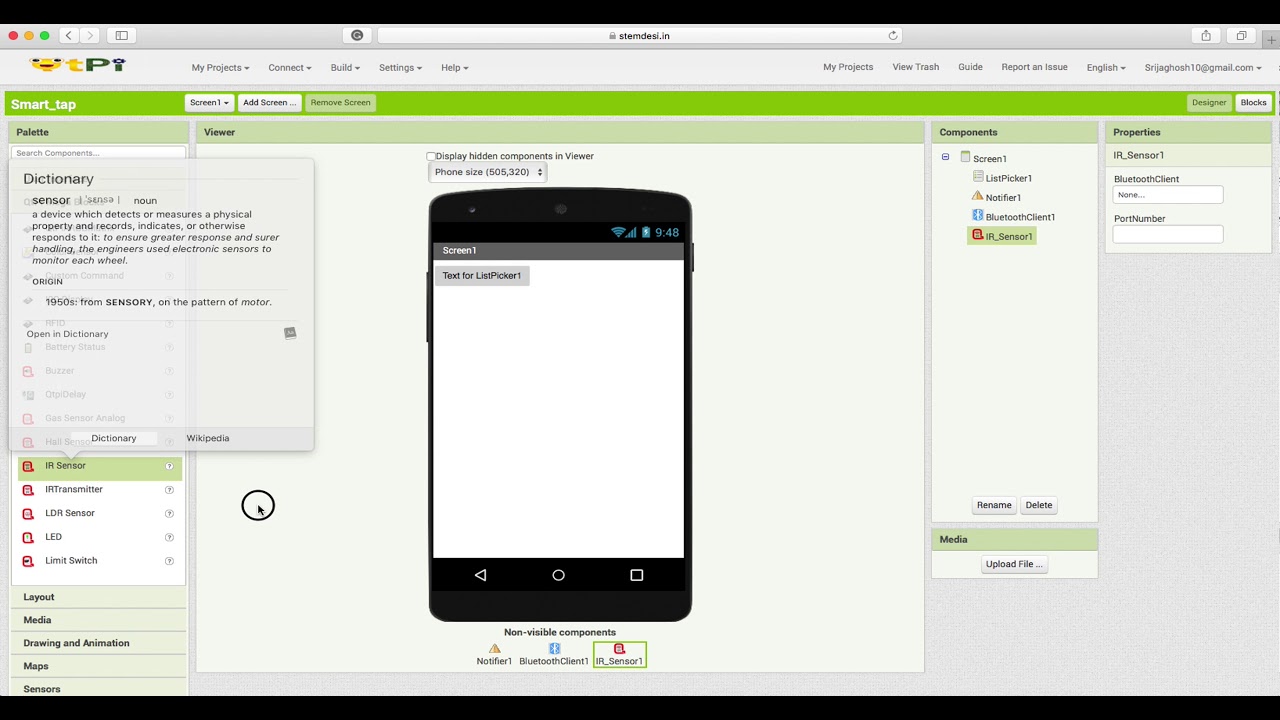Screen dimensions: 1280x720
Task: Open the Guide link
Action: click(970, 67)
